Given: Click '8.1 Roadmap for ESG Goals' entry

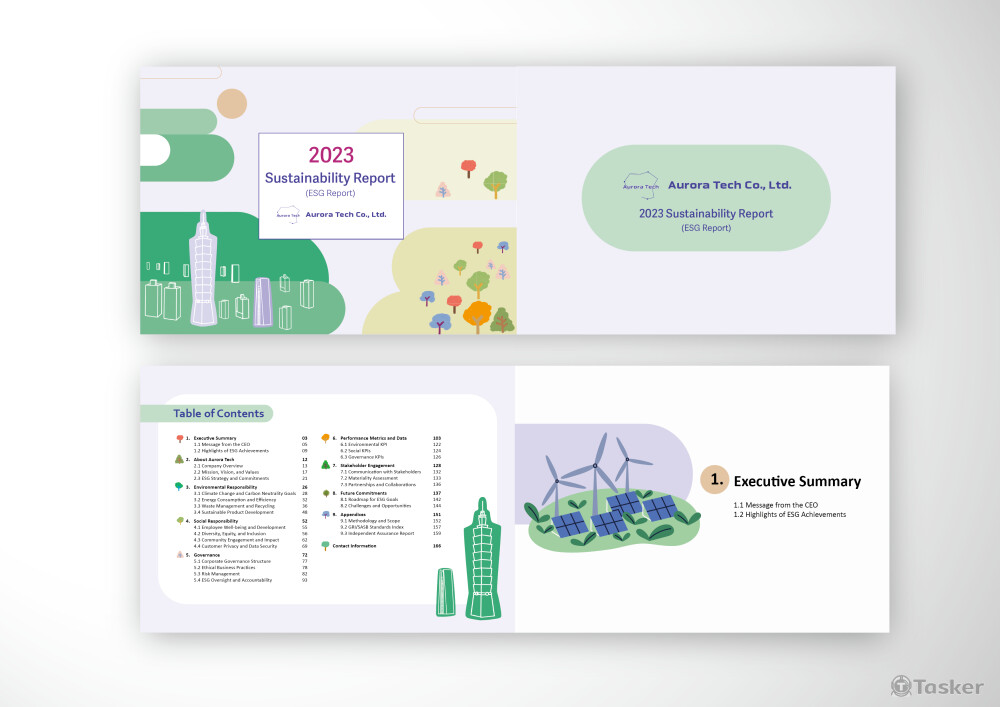Looking at the screenshot, I should click(369, 500).
